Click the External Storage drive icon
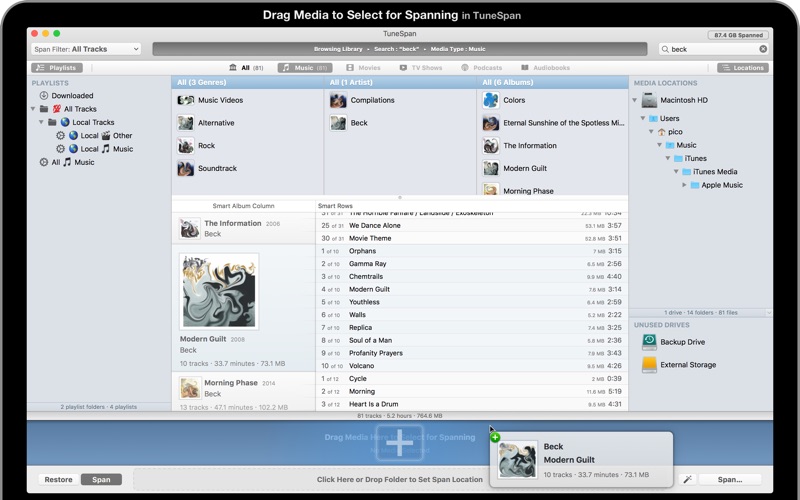The height and width of the screenshot is (500, 800). 649,365
